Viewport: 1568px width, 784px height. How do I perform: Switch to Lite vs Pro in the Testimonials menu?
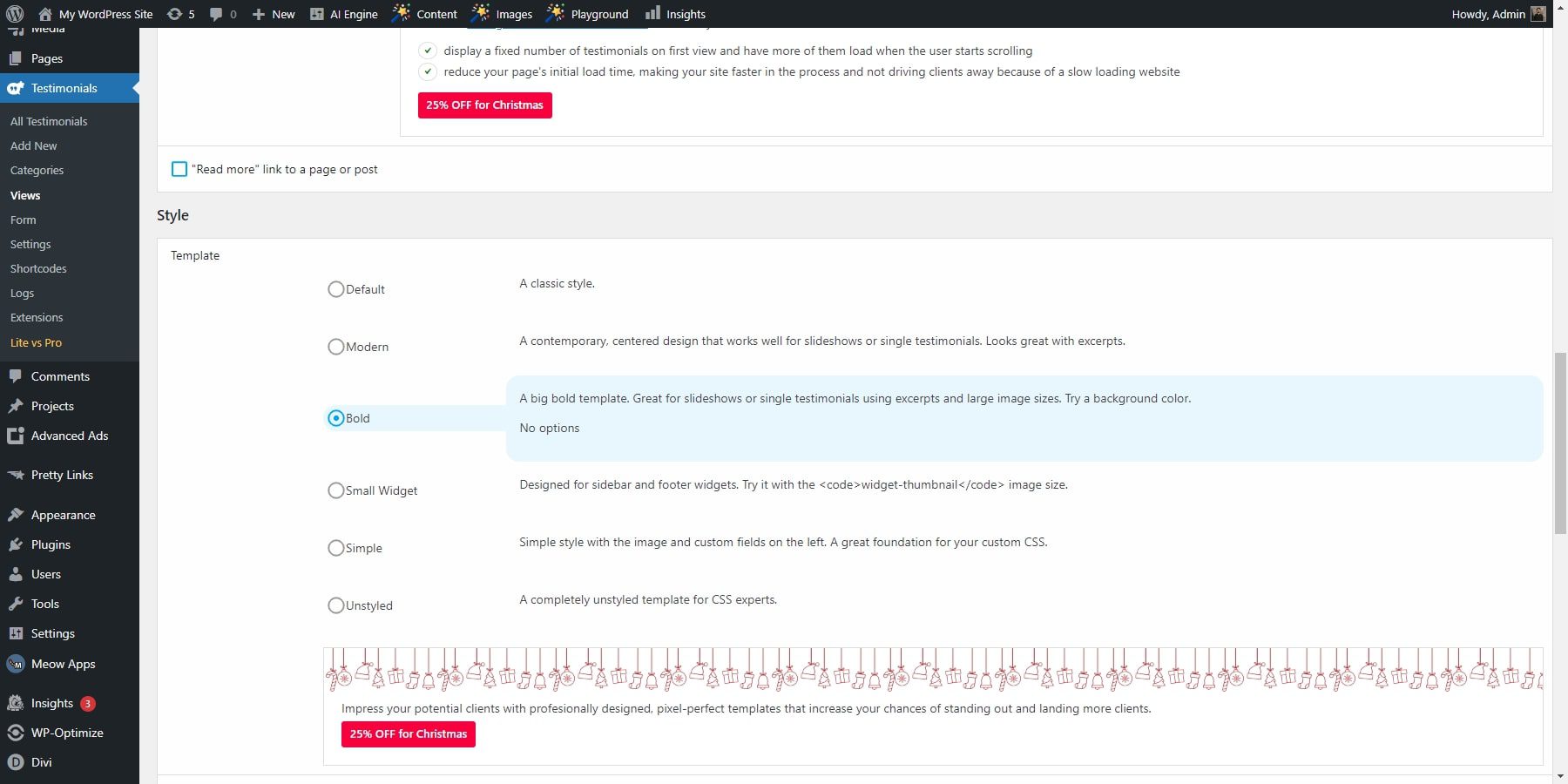click(36, 342)
